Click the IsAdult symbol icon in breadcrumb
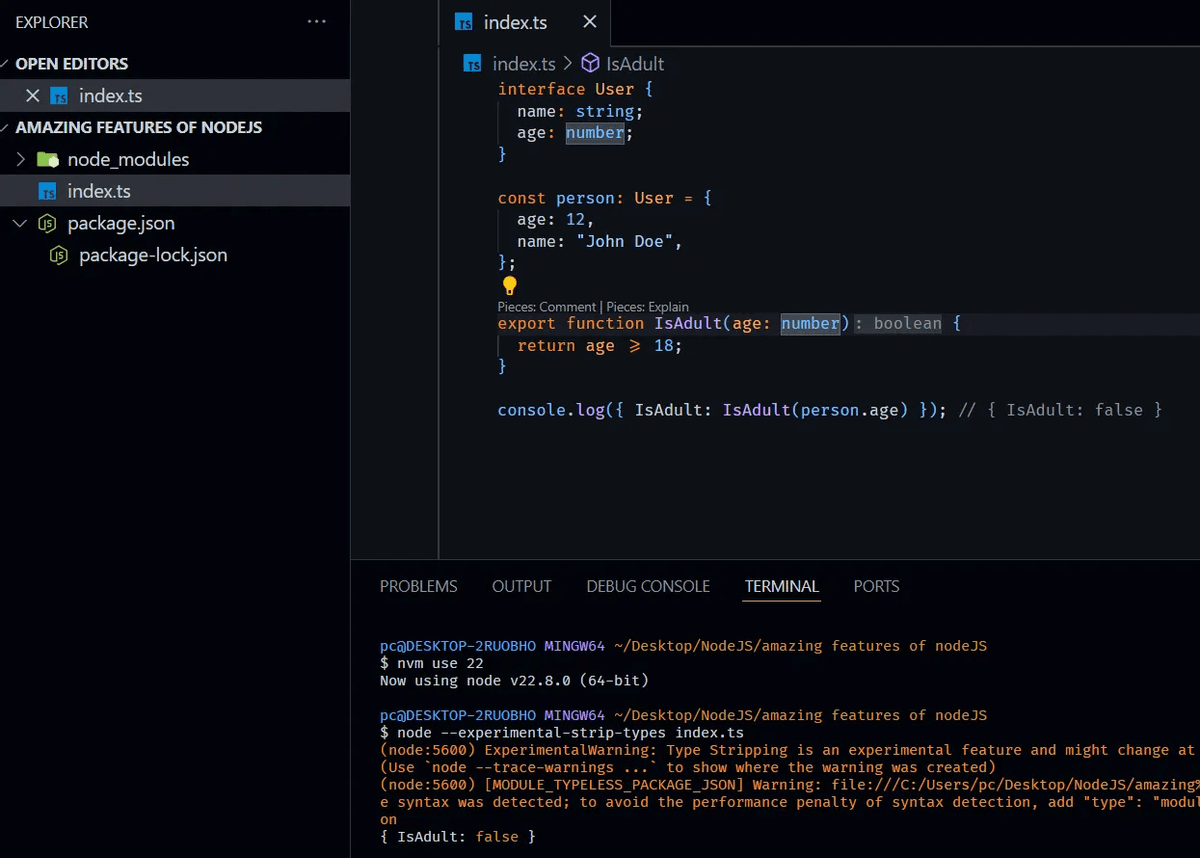Viewport: 1200px width, 858px height. [590, 63]
